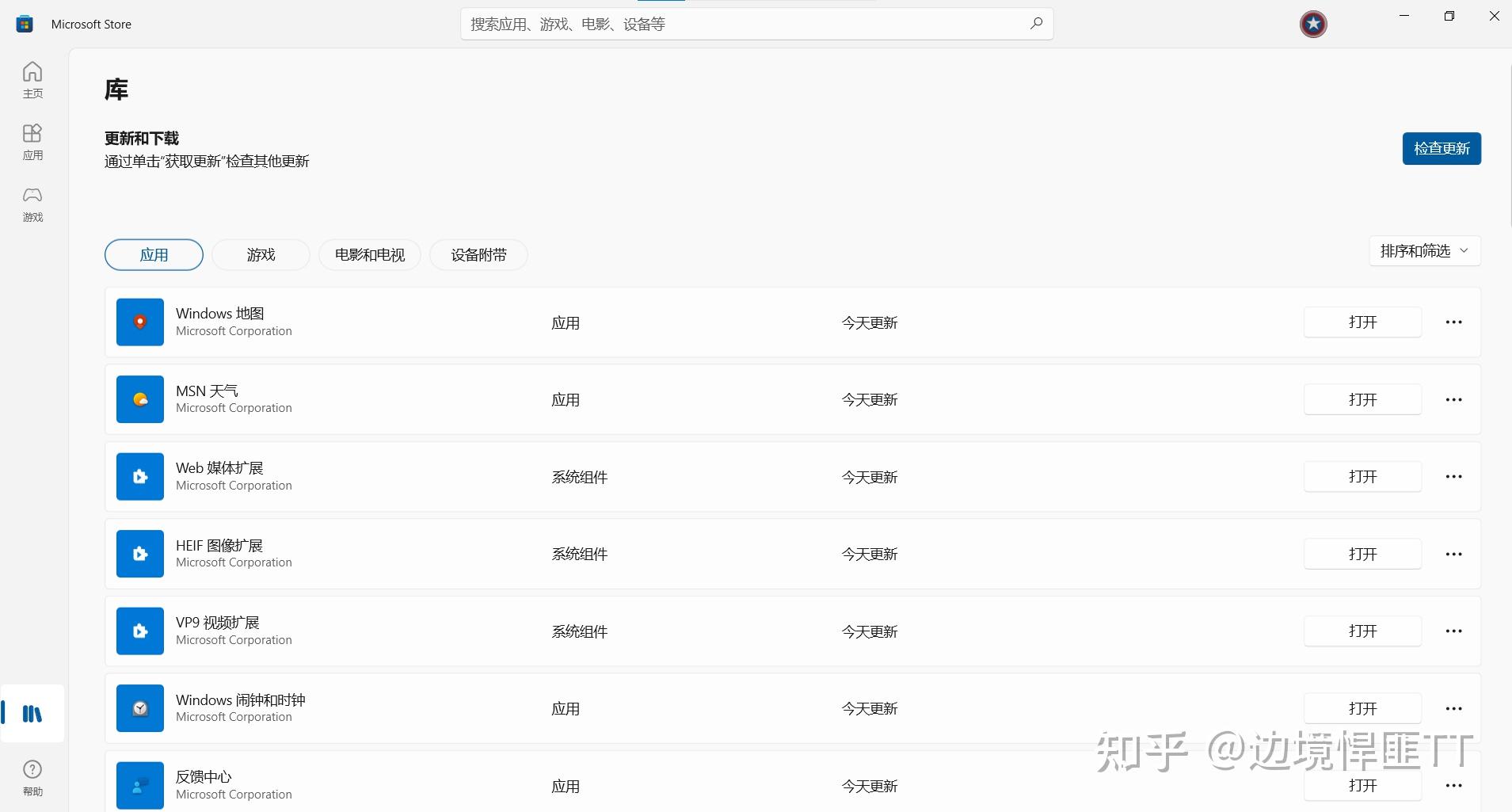The width and height of the screenshot is (1512, 812).
Task: Select the Library icon in sidebar
Action: click(32, 714)
